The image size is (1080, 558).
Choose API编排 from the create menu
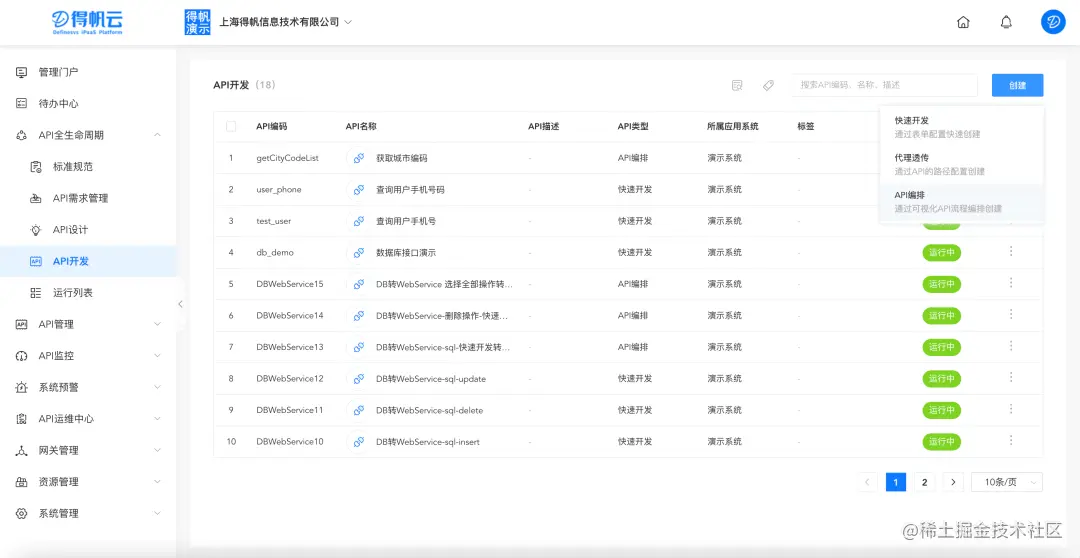[962, 201]
